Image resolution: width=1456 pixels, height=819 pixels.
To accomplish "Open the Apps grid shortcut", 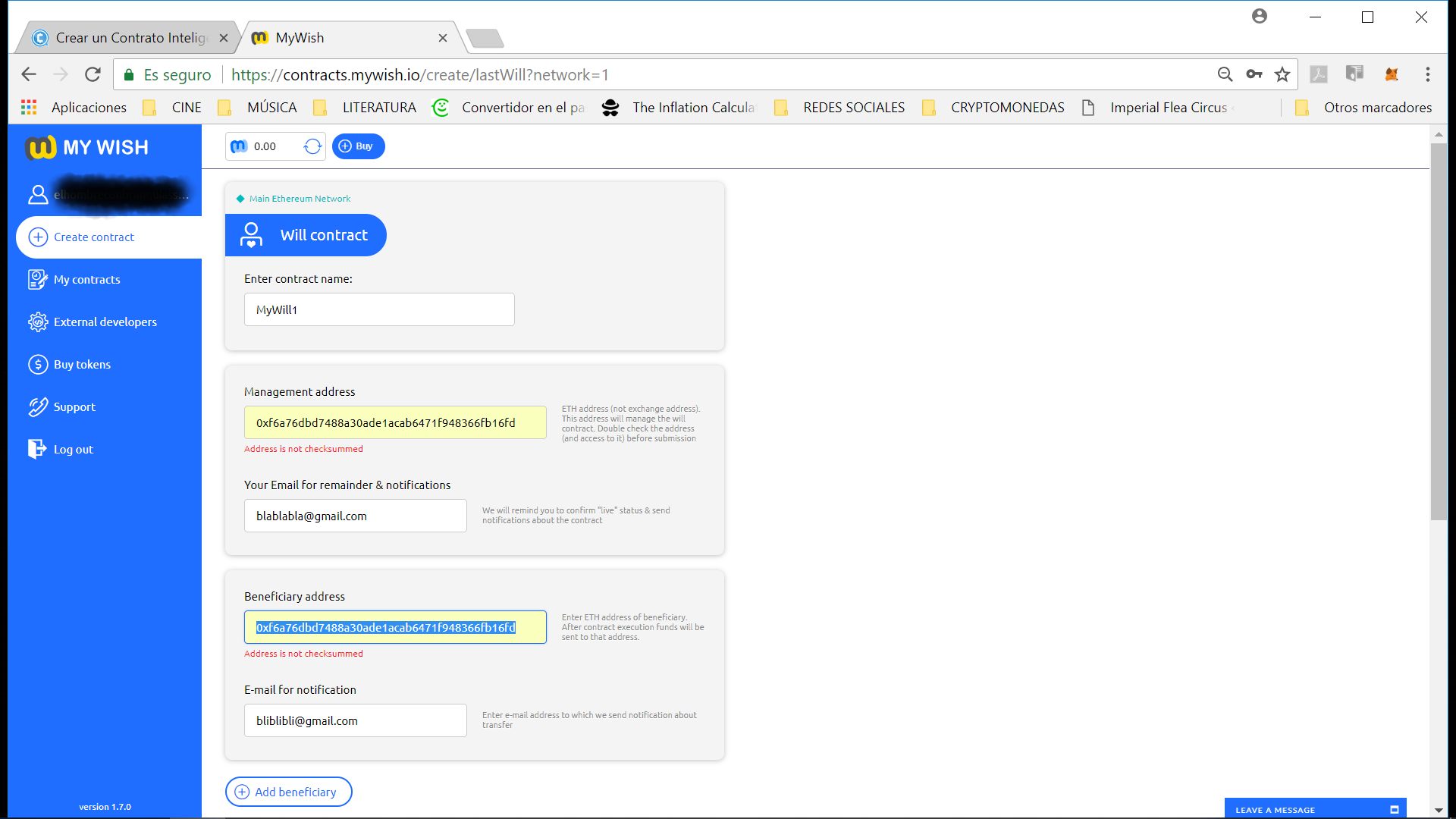I will 29,108.
